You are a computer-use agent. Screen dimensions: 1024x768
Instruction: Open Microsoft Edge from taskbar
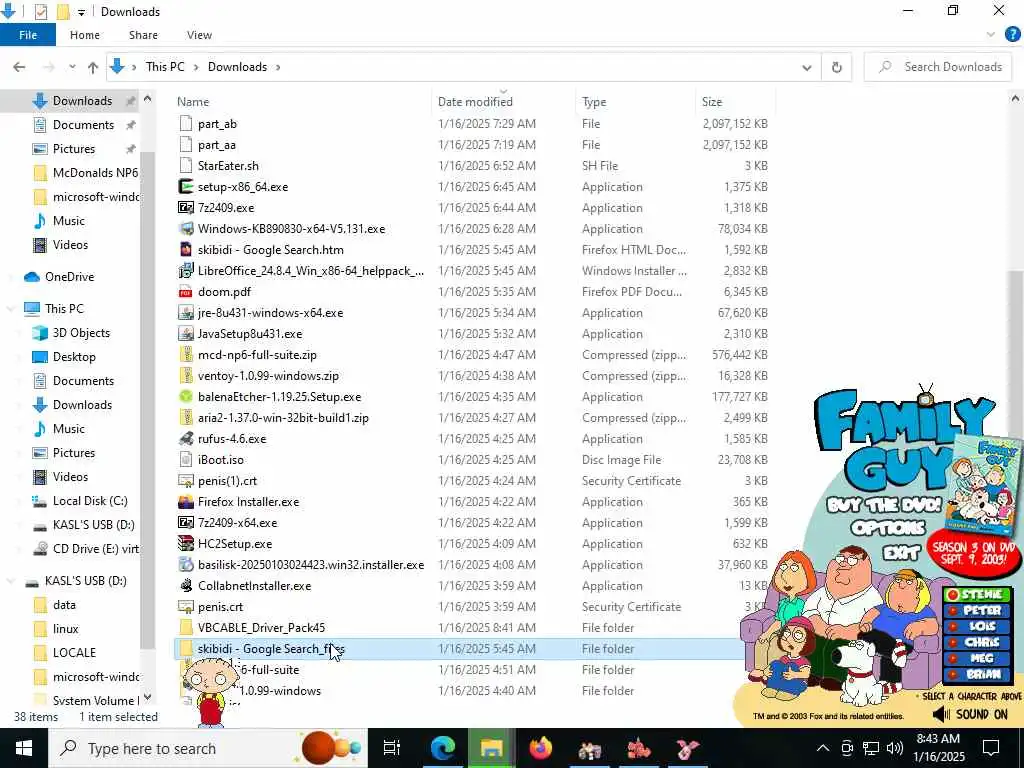click(x=442, y=748)
